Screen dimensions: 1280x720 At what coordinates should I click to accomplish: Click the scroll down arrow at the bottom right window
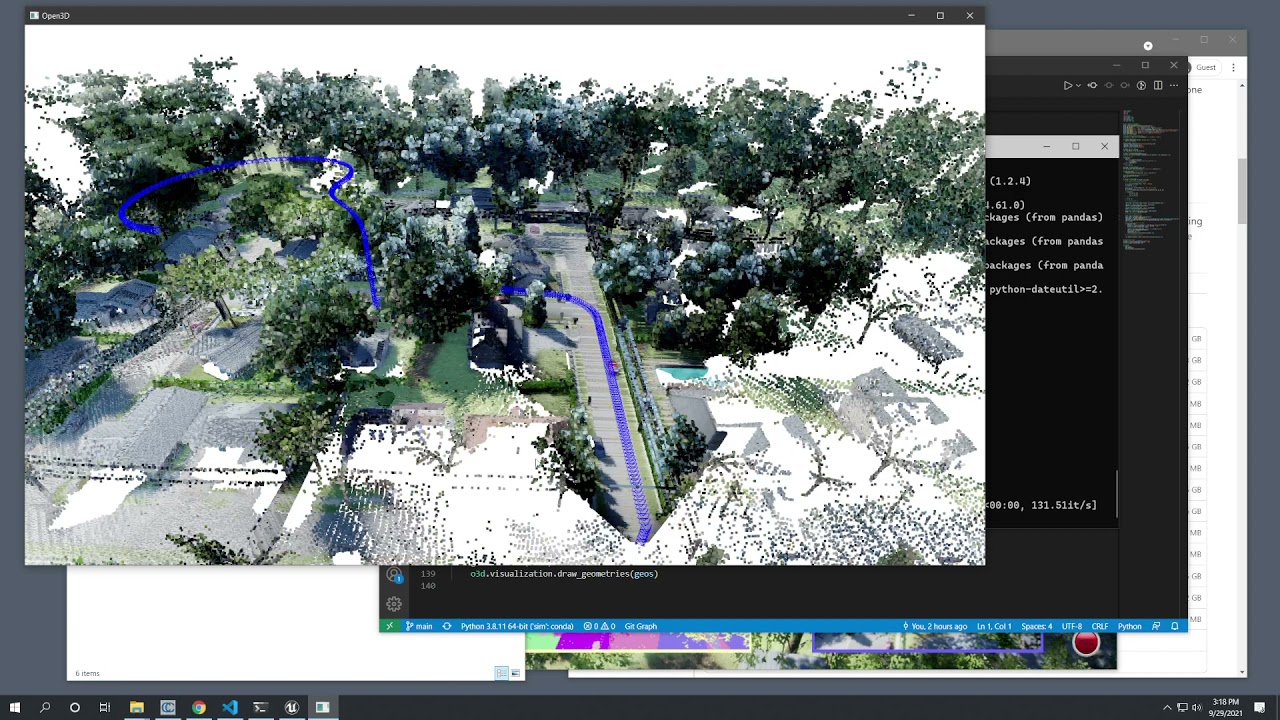1243,673
